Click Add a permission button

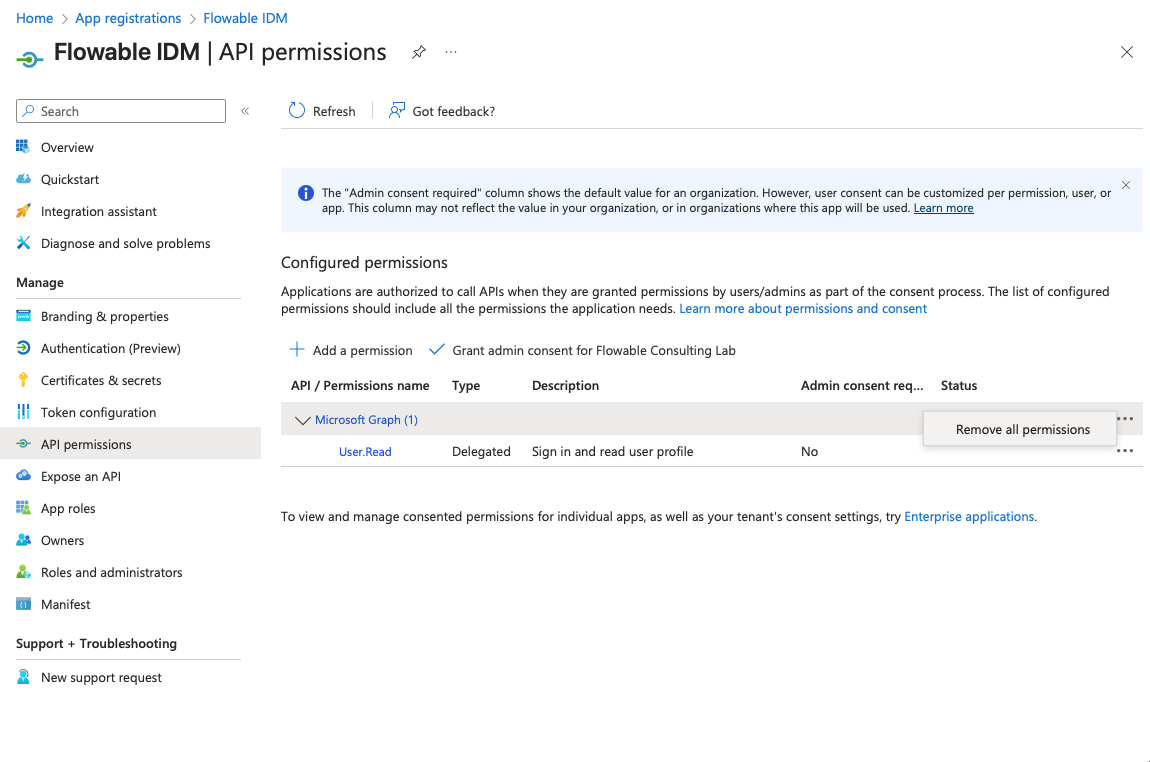click(351, 350)
